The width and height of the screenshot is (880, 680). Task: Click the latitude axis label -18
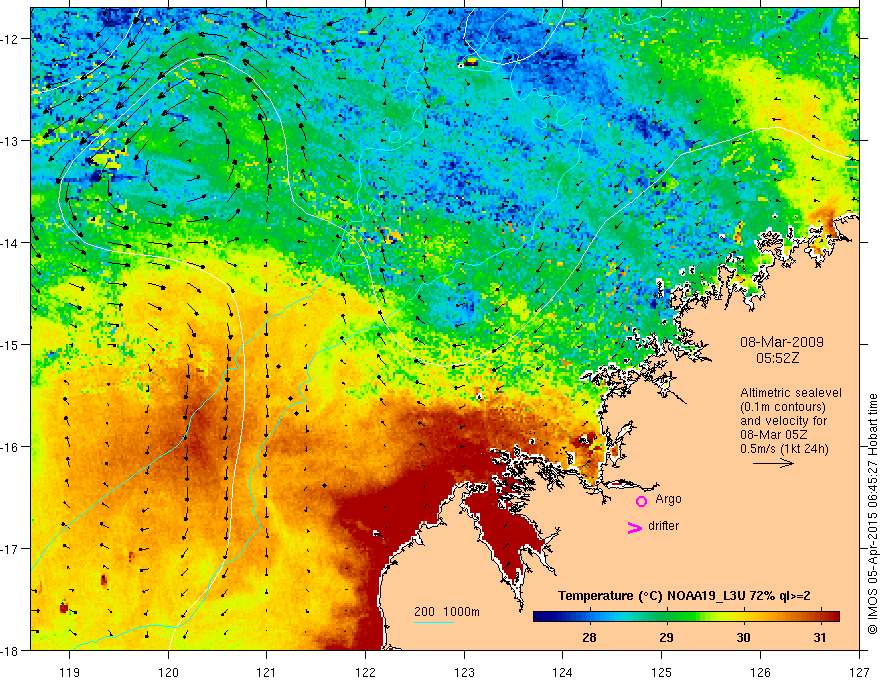(10, 650)
